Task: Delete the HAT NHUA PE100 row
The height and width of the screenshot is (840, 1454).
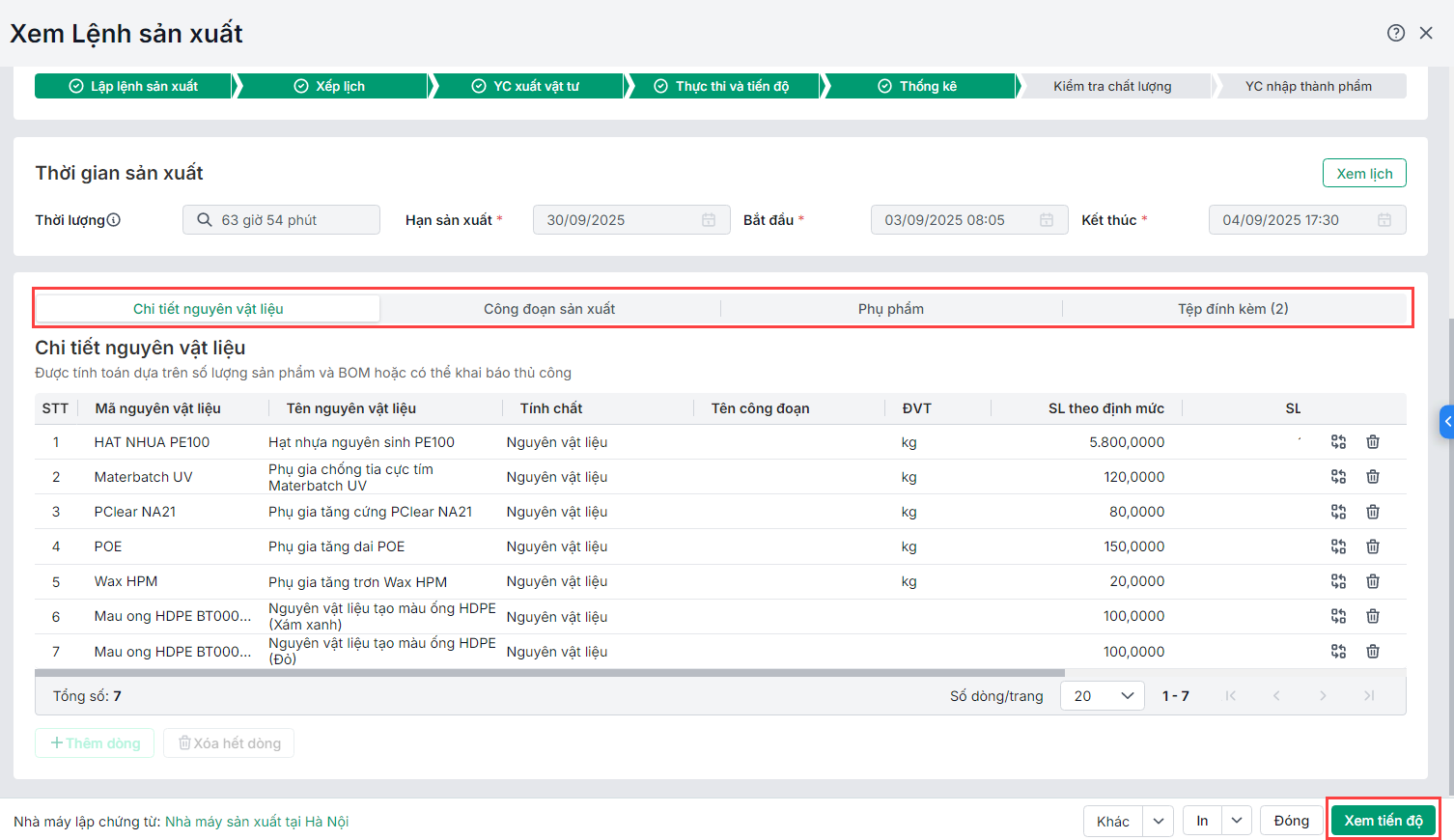Action: click(x=1373, y=442)
